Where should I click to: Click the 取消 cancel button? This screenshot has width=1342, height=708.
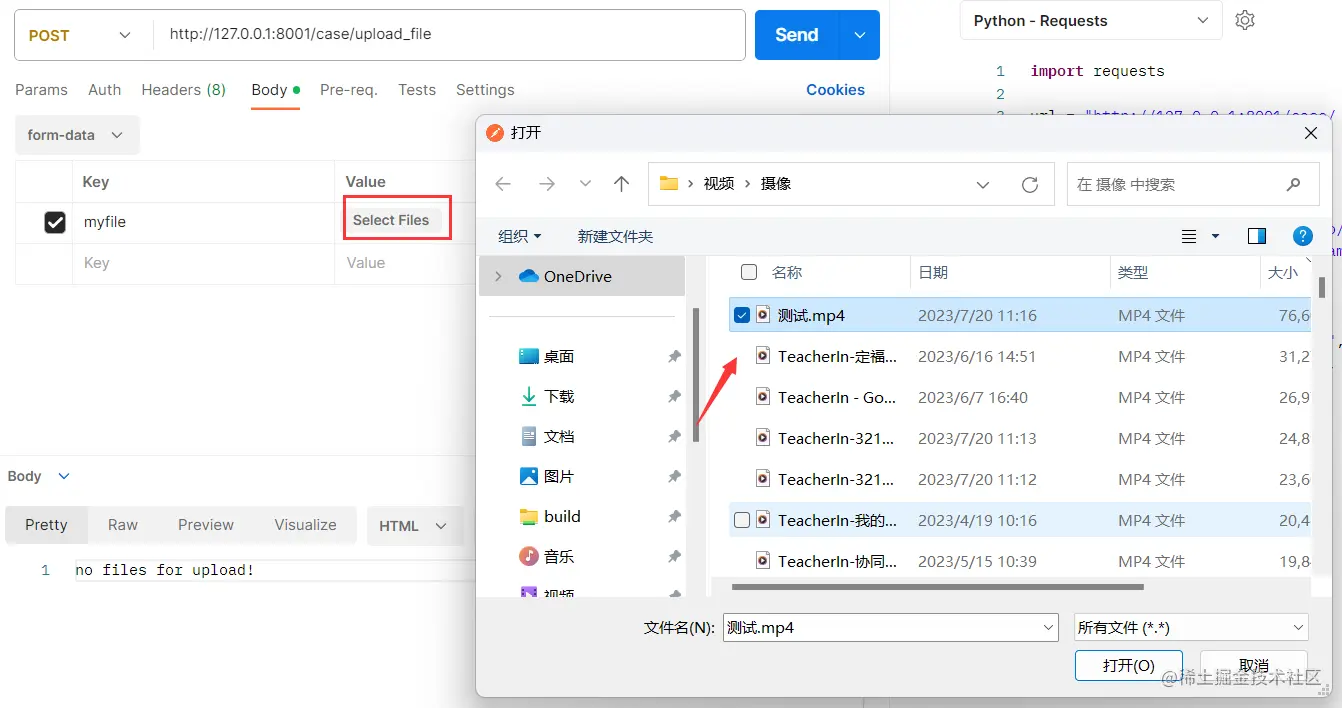pos(1254,666)
